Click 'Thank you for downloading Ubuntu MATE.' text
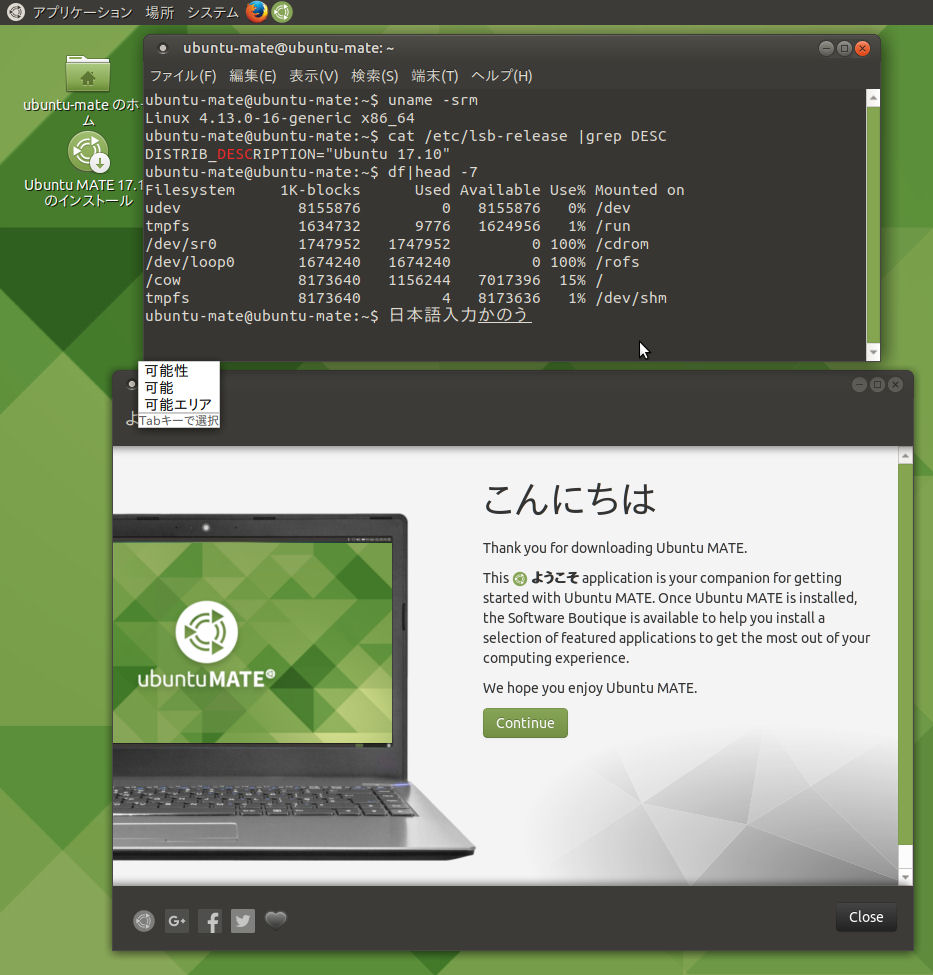 615,548
